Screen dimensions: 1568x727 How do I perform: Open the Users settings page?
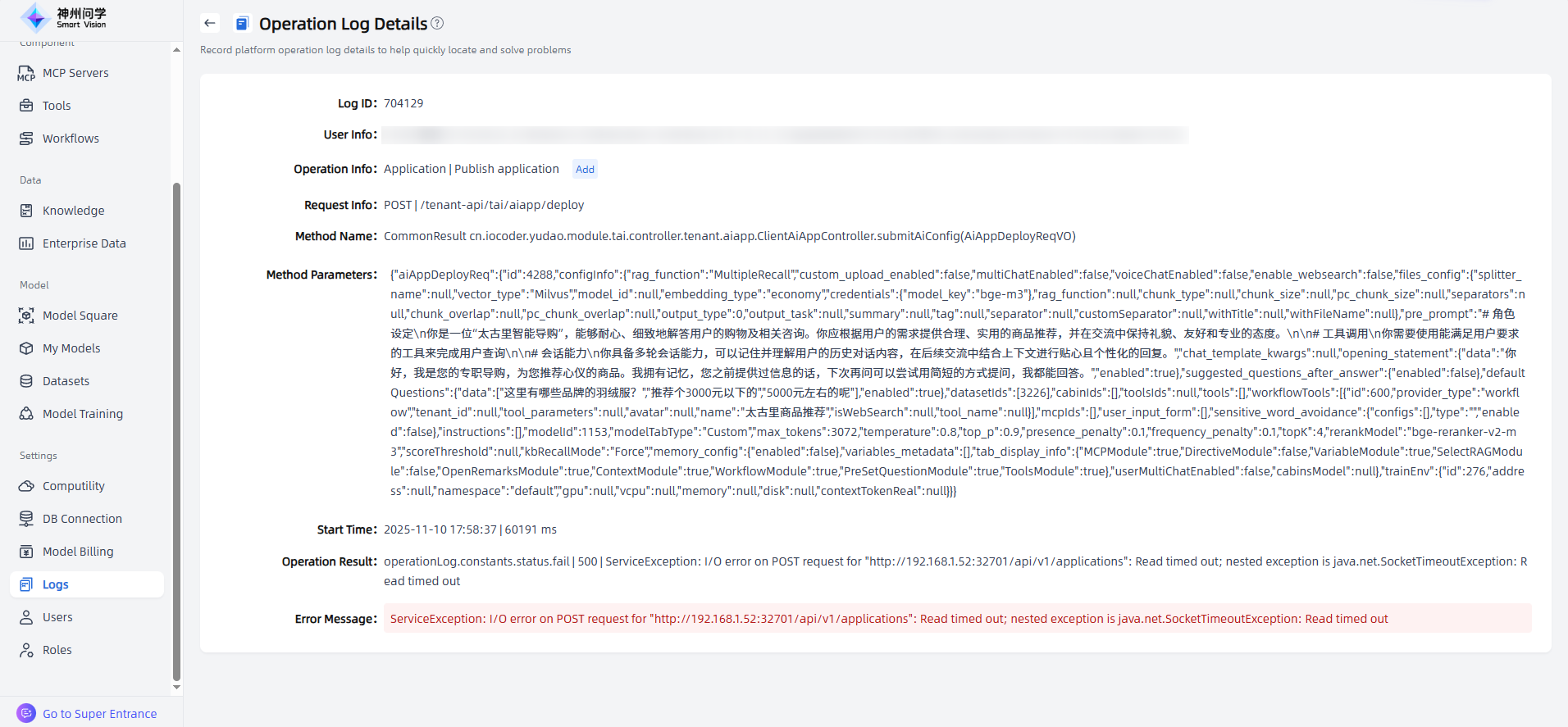pos(57,617)
